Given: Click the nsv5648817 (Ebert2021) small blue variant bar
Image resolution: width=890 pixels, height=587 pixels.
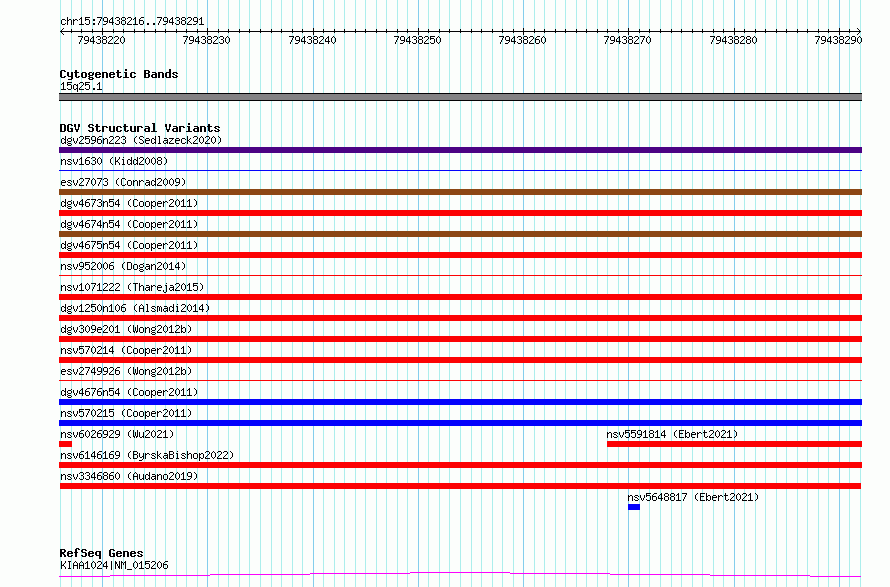Looking at the screenshot, I should click(x=633, y=507).
